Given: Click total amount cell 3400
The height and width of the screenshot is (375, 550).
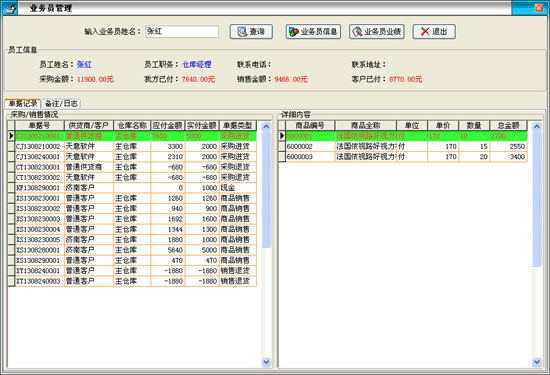Looking at the screenshot, I should [509, 156].
